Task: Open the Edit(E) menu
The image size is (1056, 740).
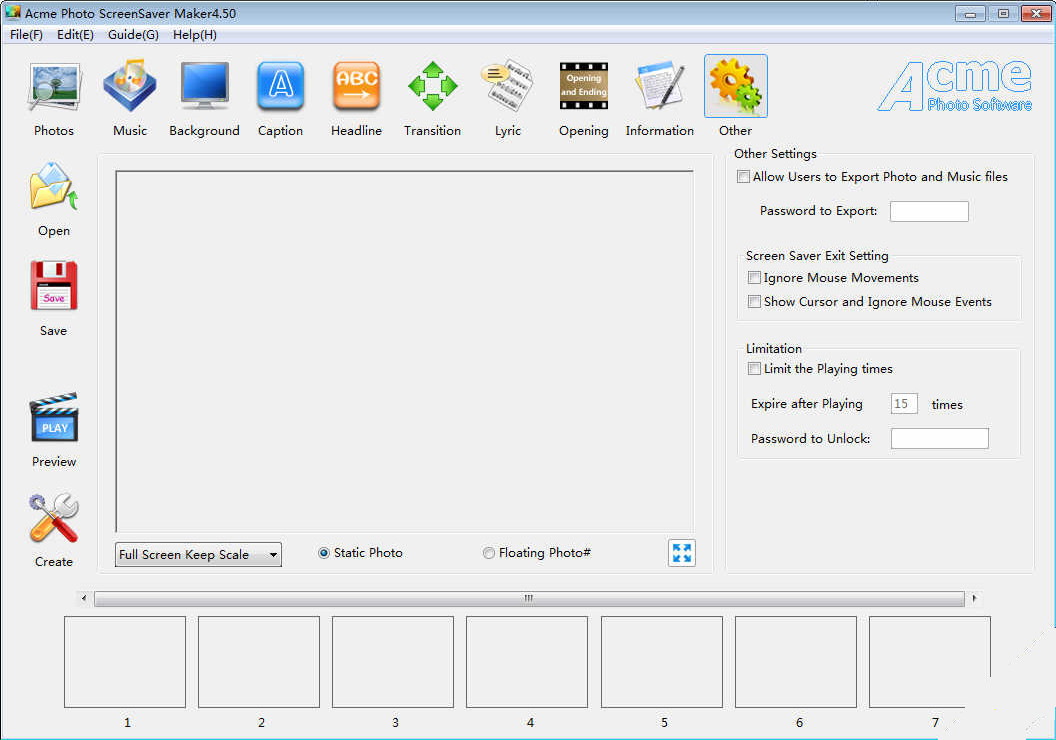Action: coord(75,34)
